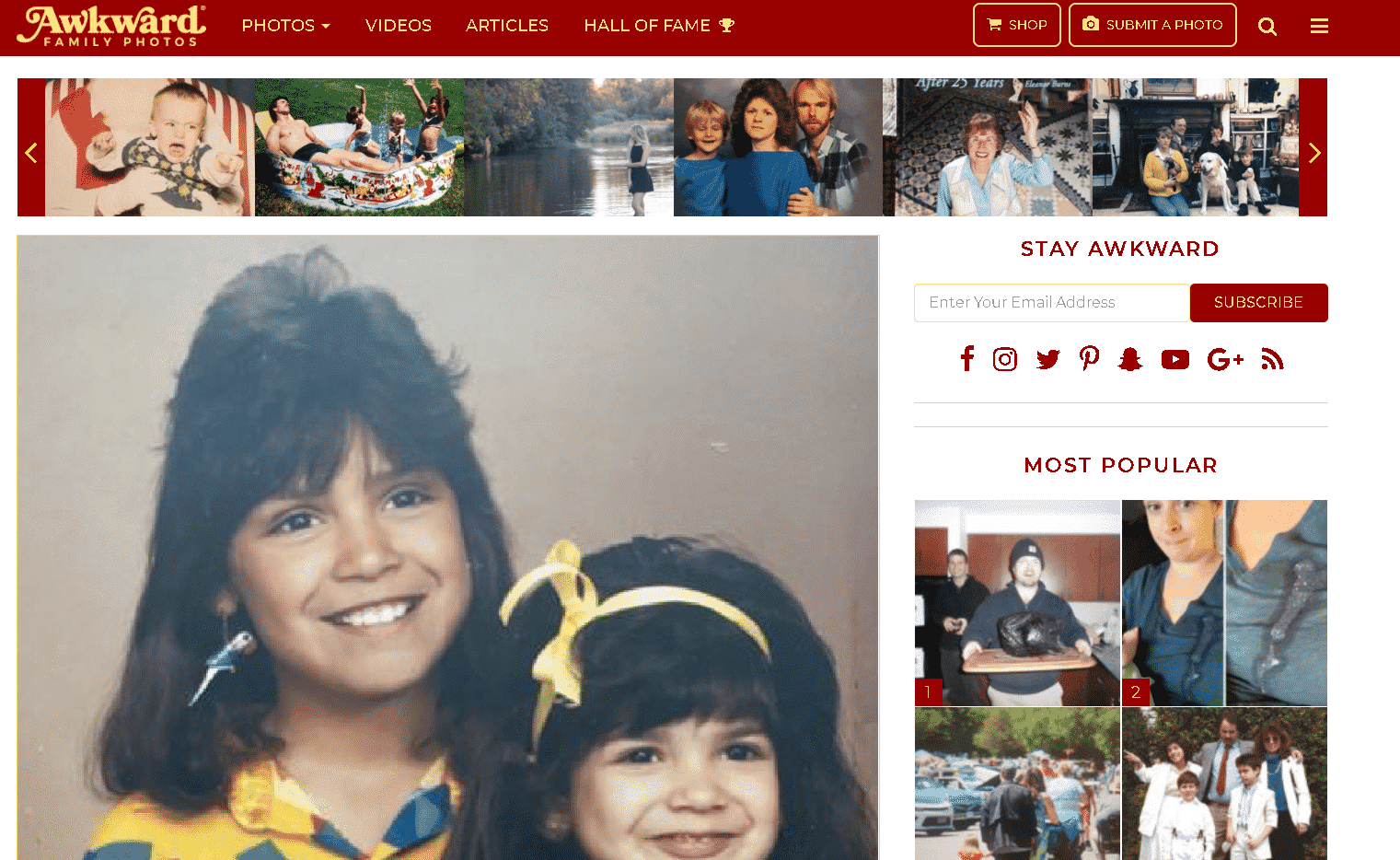Viewport: 1400px width, 860px height.
Task: Go to the Videos section
Action: click(399, 26)
